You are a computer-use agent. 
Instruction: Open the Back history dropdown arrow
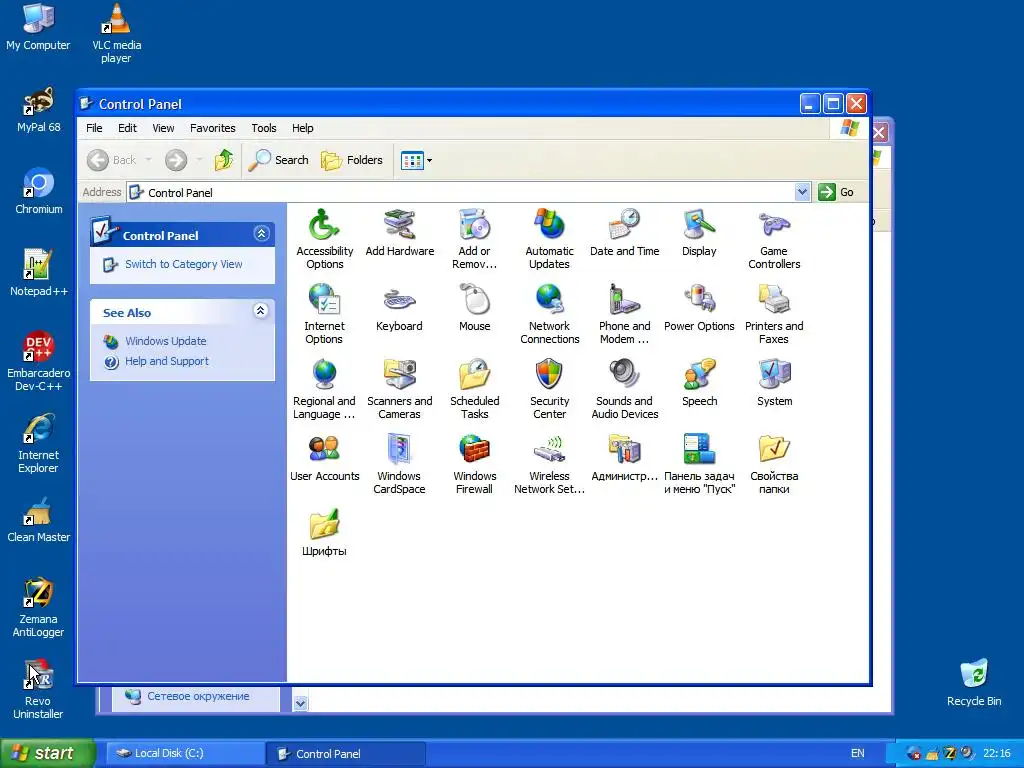[148, 160]
